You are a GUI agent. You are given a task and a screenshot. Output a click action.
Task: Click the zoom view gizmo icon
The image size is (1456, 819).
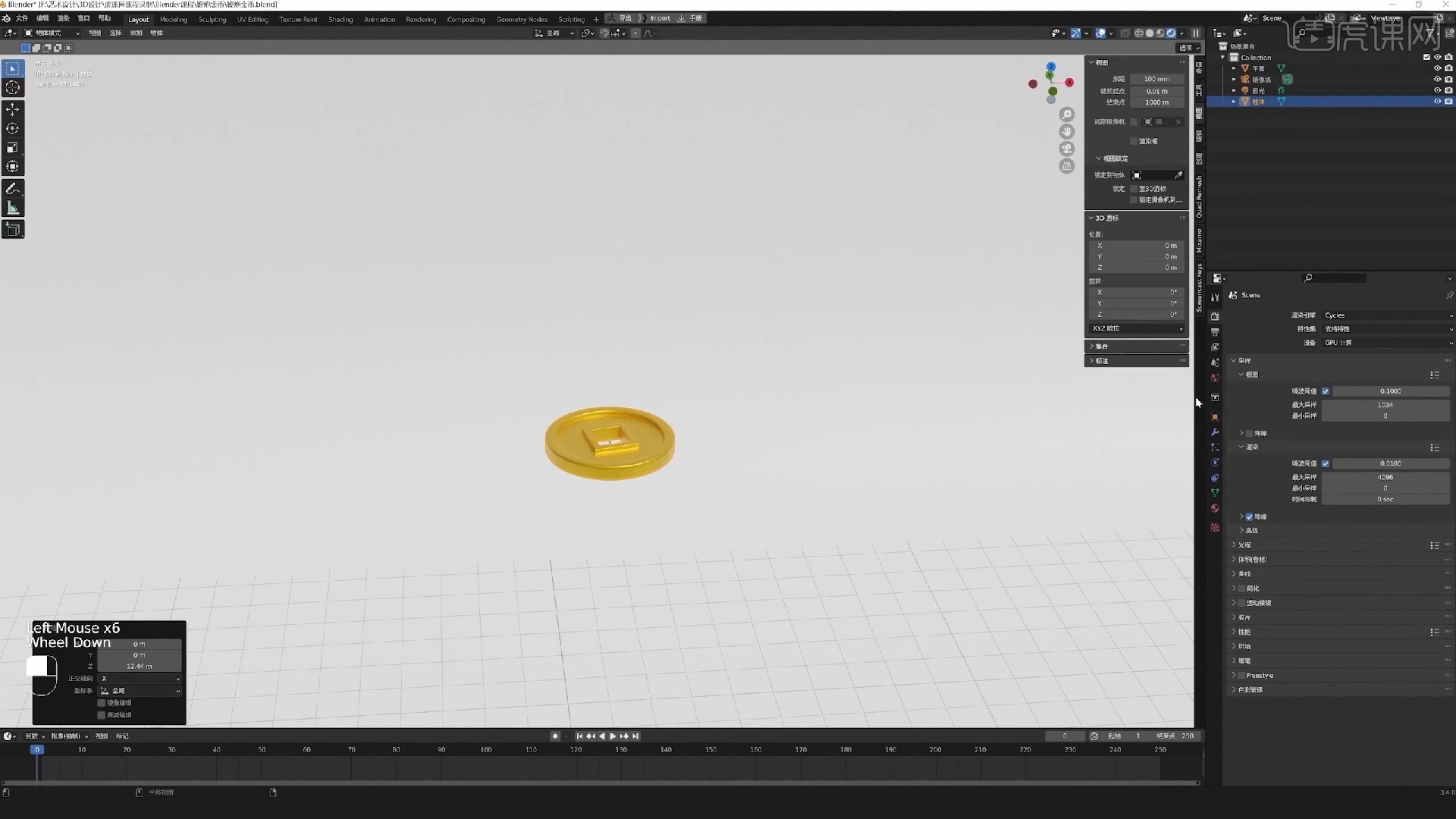[1067, 115]
